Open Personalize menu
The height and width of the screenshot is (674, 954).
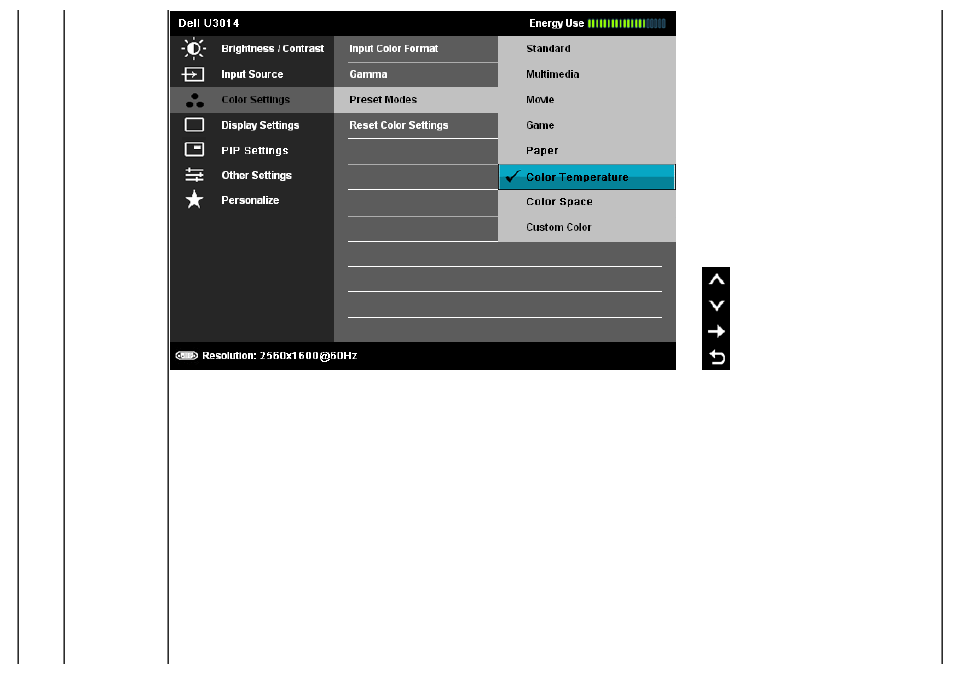point(252,200)
